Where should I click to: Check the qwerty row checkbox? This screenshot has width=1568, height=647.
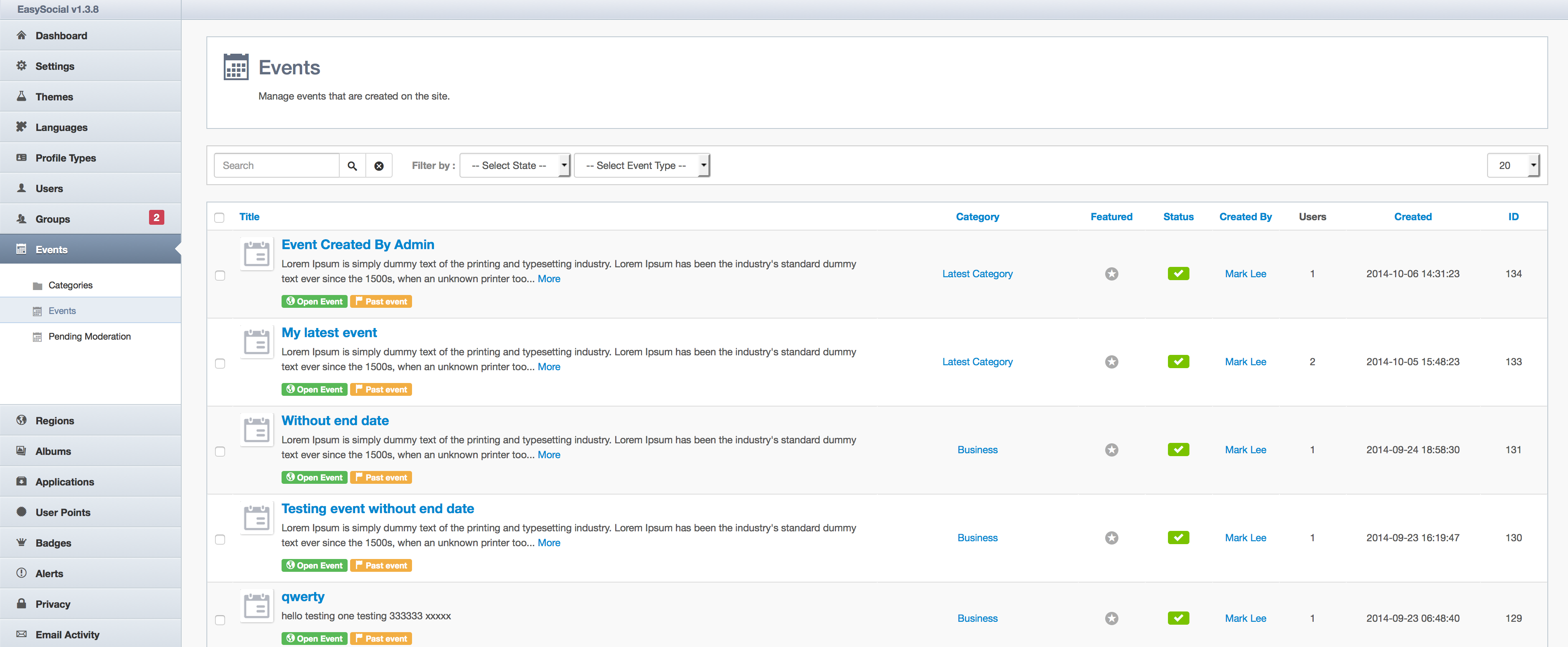pyautogui.click(x=220, y=620)
